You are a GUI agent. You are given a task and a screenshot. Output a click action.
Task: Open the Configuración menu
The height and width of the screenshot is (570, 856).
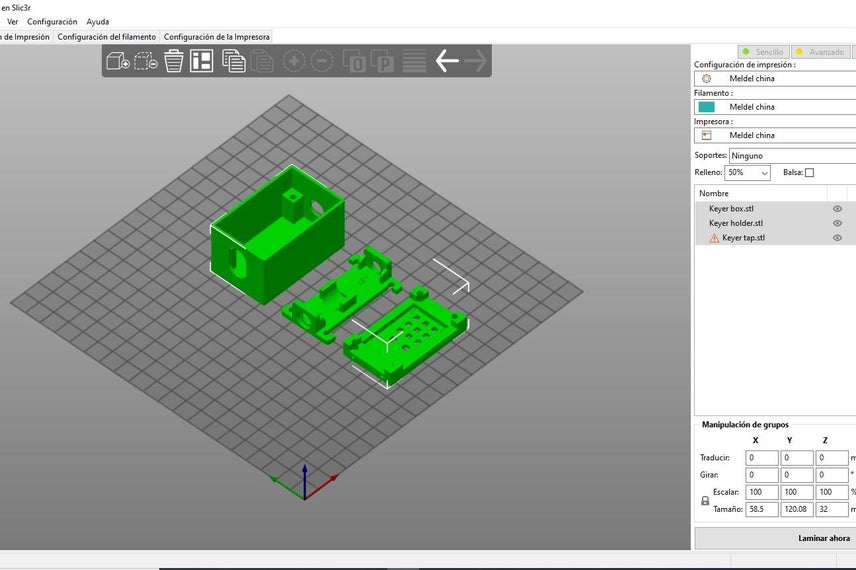(x=52, y=22)
